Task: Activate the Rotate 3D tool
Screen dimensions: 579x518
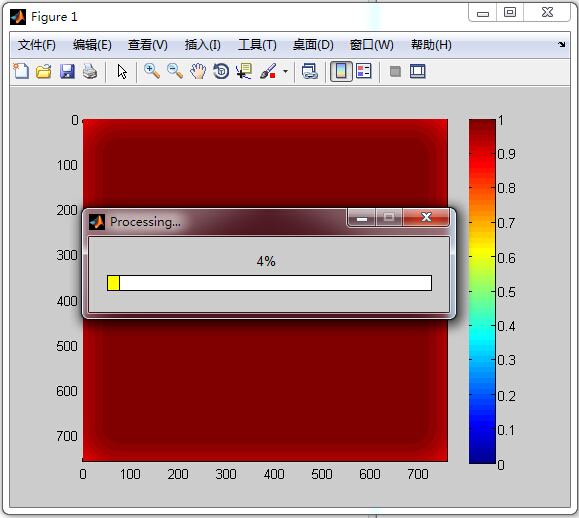Action: point(221,71)
